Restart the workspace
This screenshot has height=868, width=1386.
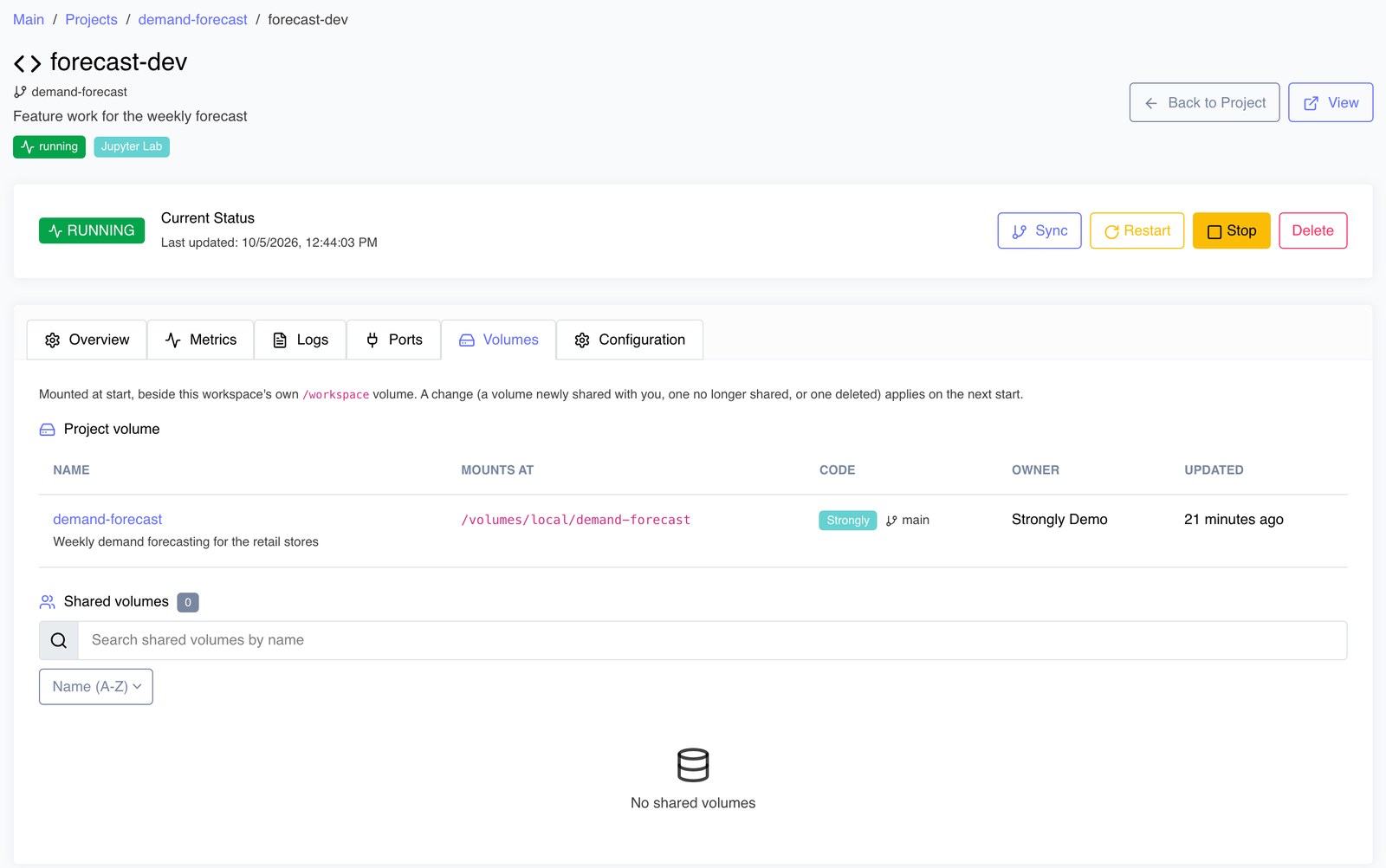pos(1137,230)
